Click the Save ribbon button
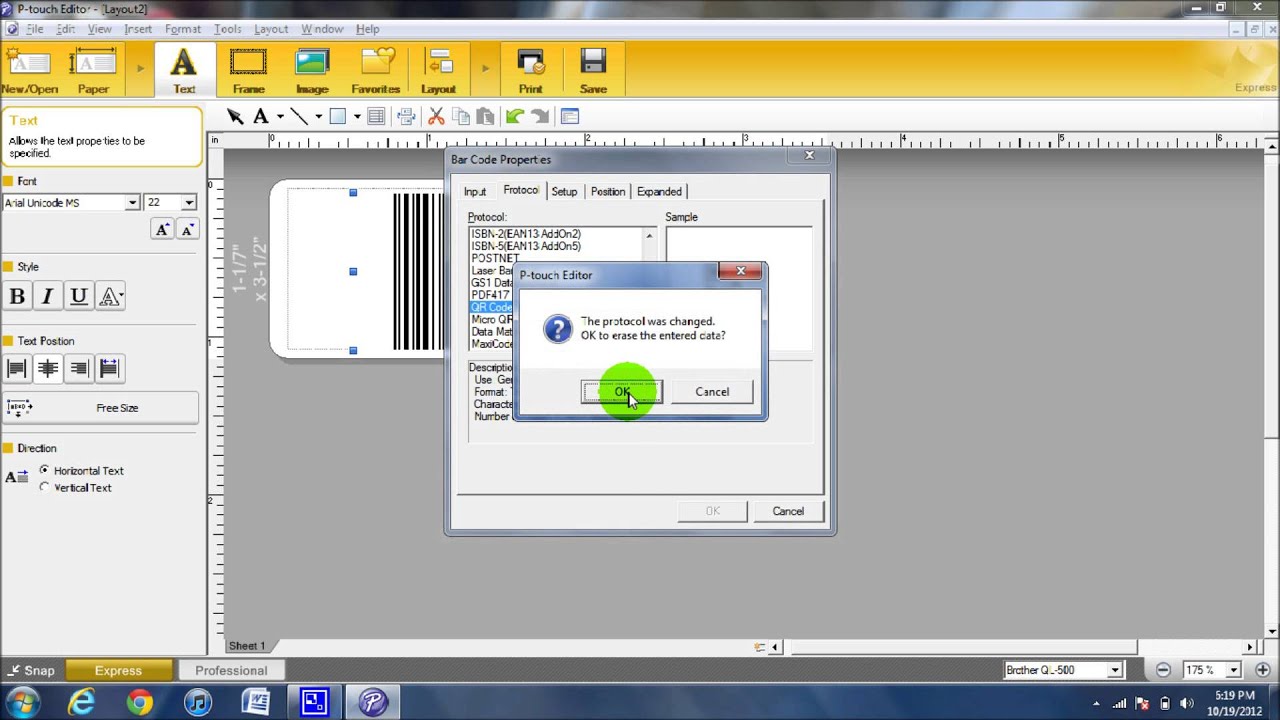 click(593, 71)
